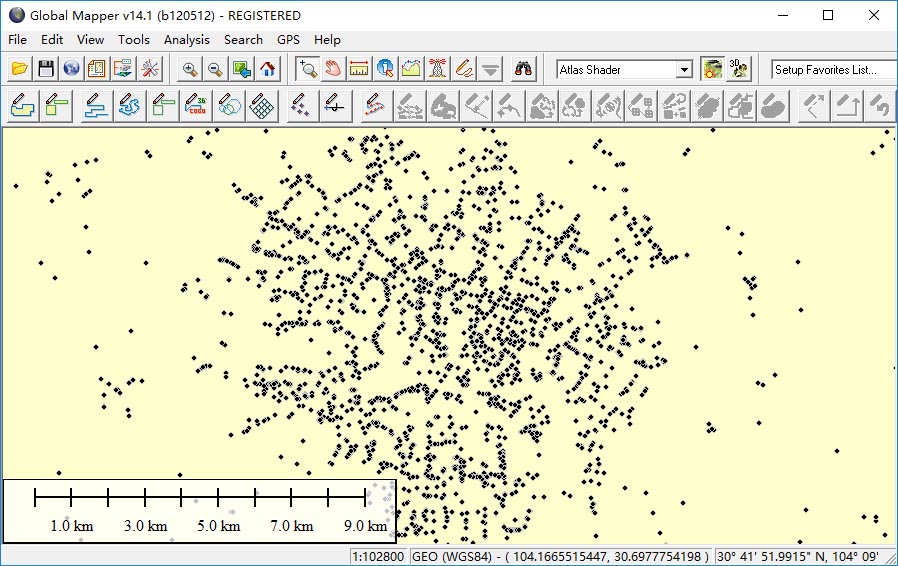The width and height of the screenshot is (898, 566).
Task: Open the Setup Favorites List combo box
Action: pyautogui.click(x=833, y=70)
